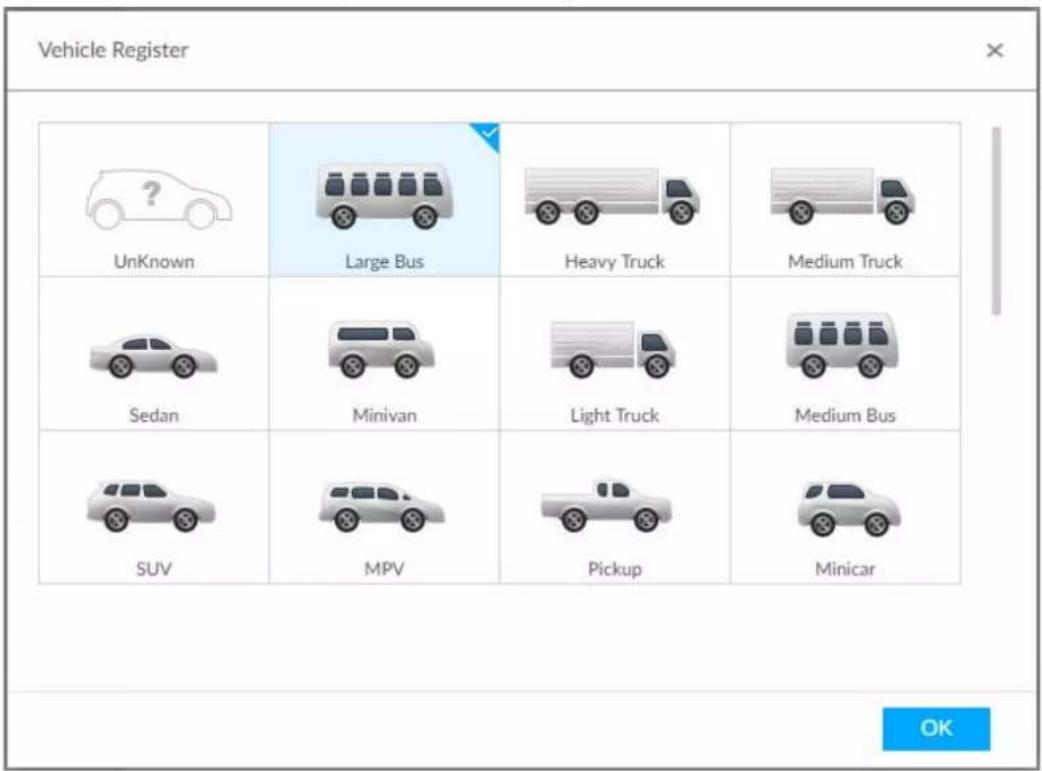Select the Medium Truck icon
This screenshot has width=1042, height=771.
tap(842, 195)
